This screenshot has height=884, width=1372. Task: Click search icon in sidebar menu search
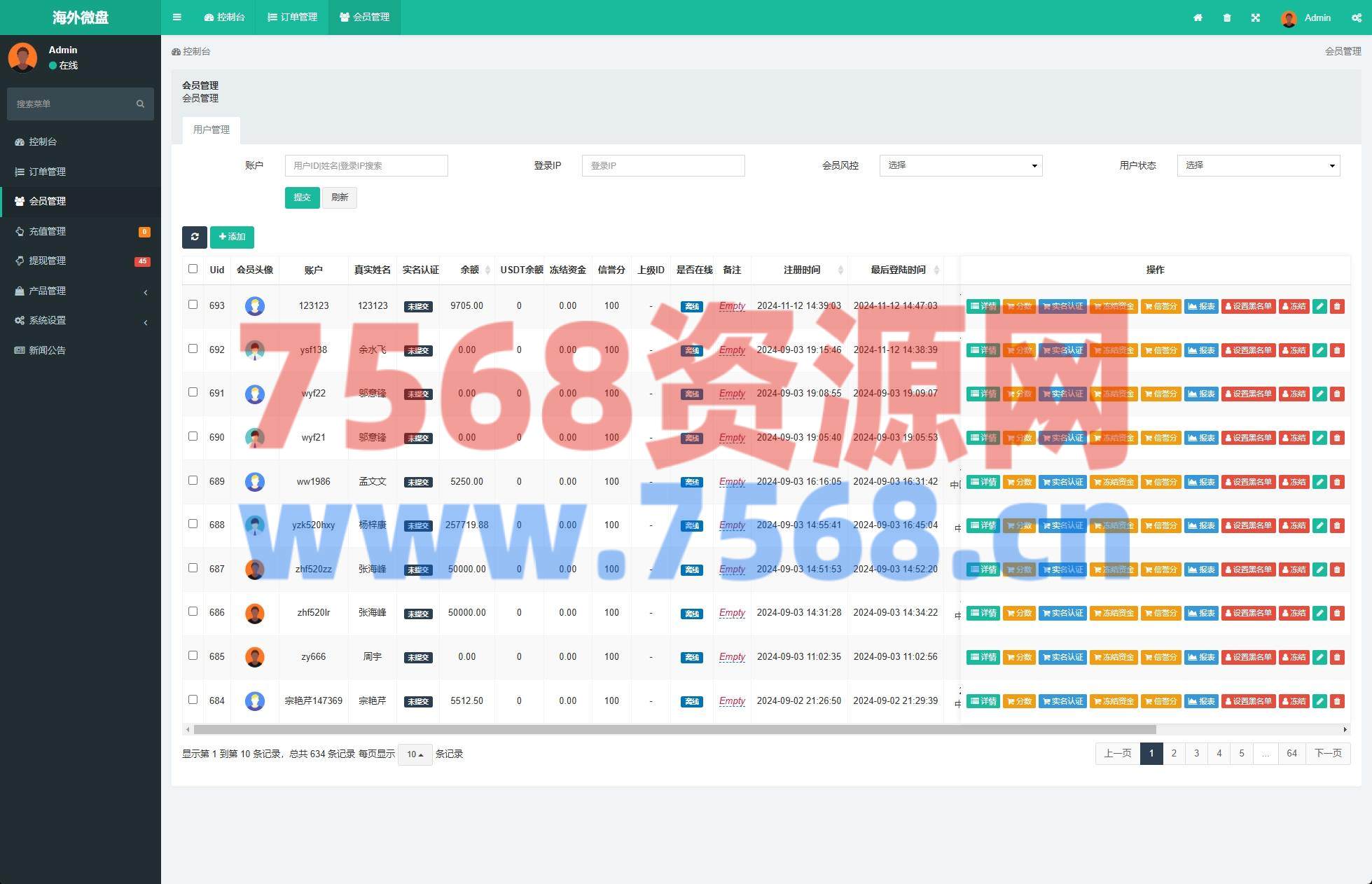click(140, 104)
